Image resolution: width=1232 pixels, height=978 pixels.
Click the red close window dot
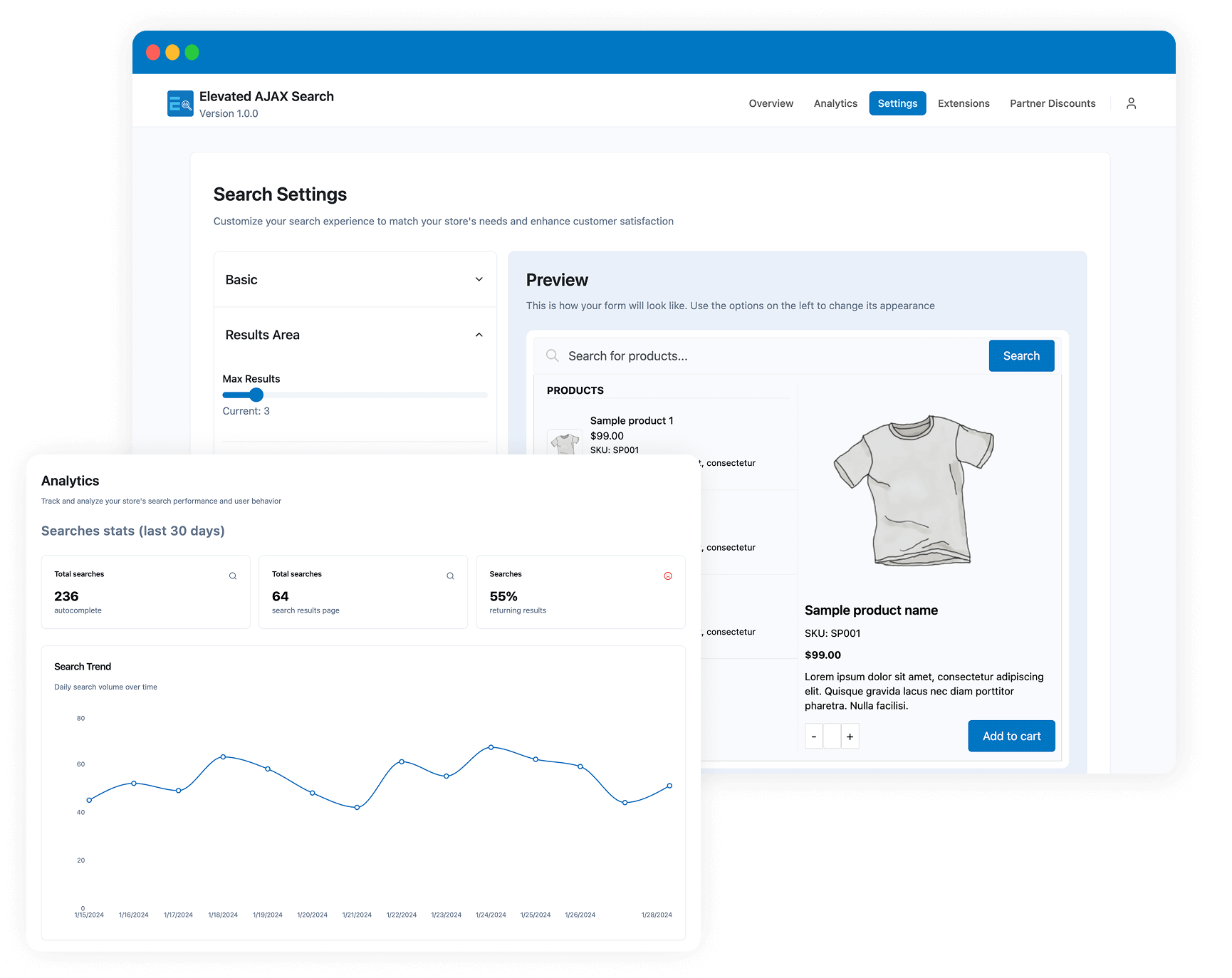coord(153,52)
